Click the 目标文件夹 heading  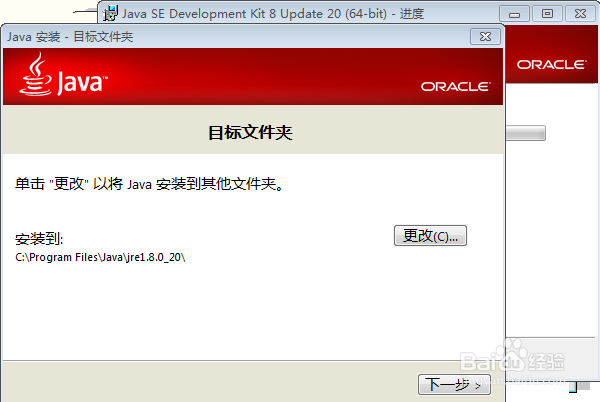point(250,133)
